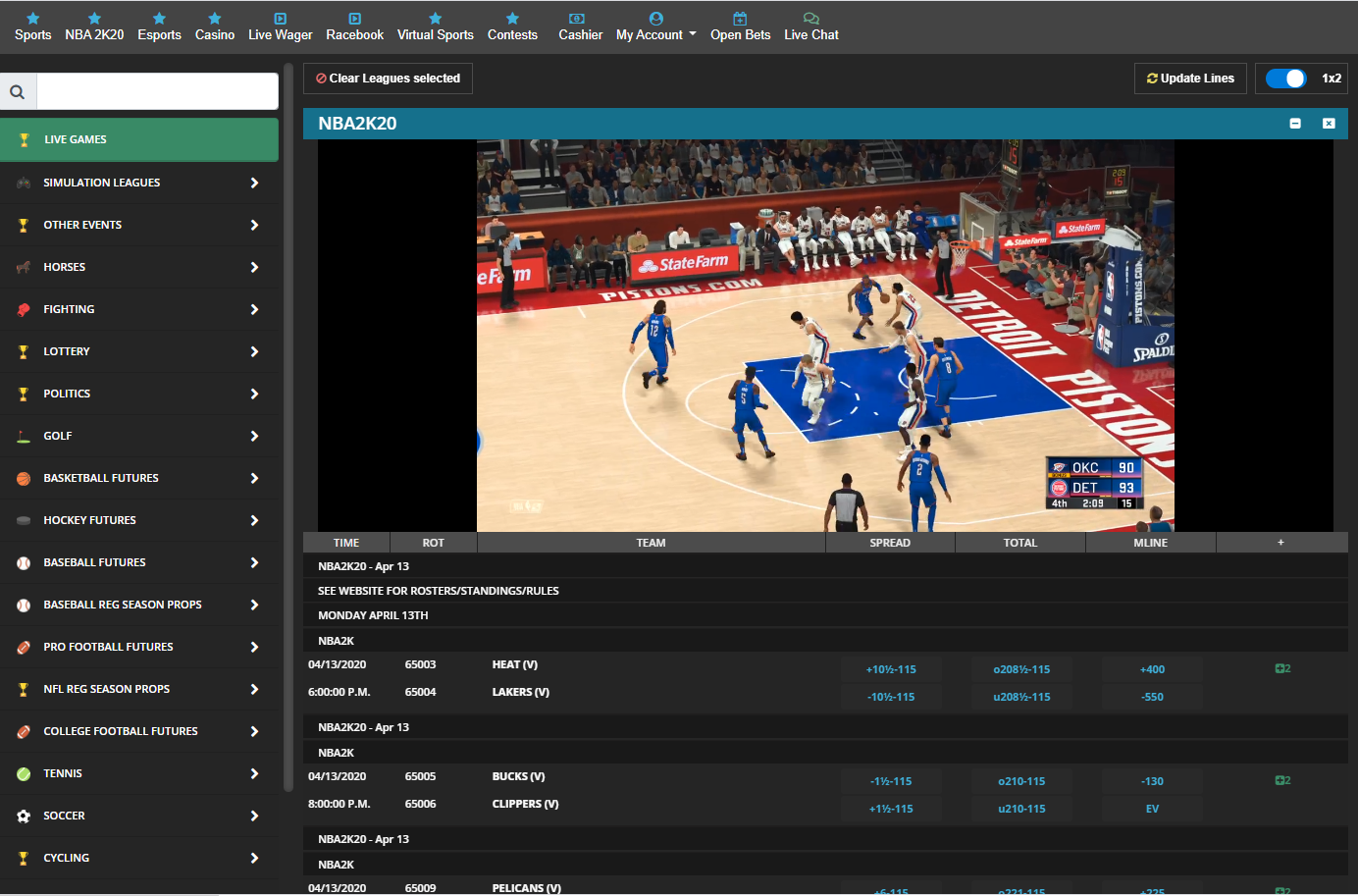The image size is (1358, 896).
Task: Bet Bucks vs Clippers over o210-115
Action: [x=1021, y=781]
